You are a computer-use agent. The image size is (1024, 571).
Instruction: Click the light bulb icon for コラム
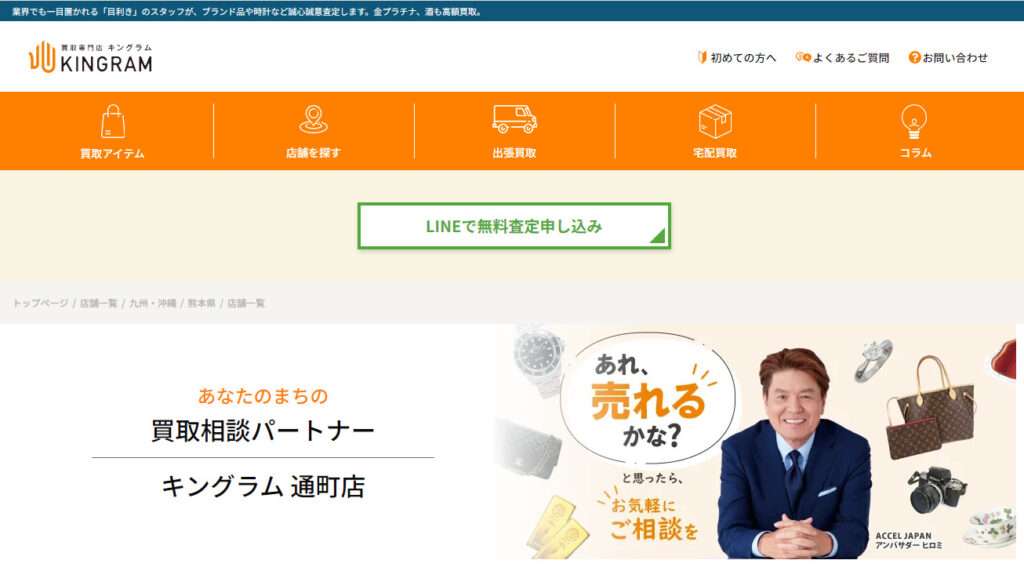914,122
